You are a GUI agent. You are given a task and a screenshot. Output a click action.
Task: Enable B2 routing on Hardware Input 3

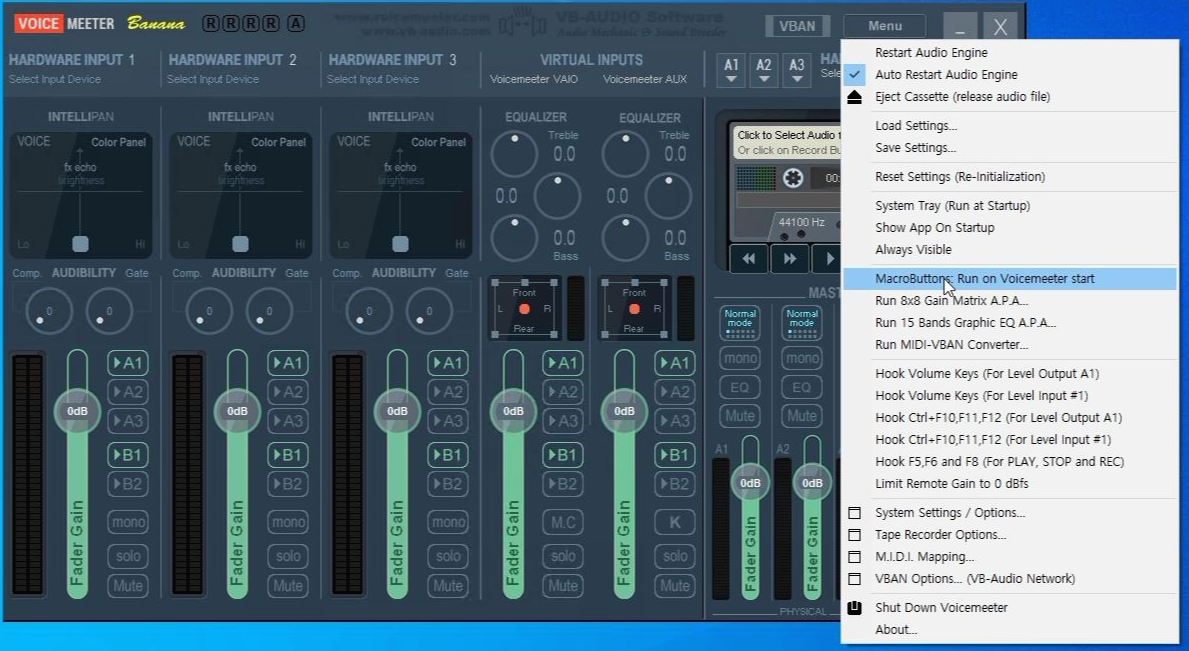[x=447, y=484]
